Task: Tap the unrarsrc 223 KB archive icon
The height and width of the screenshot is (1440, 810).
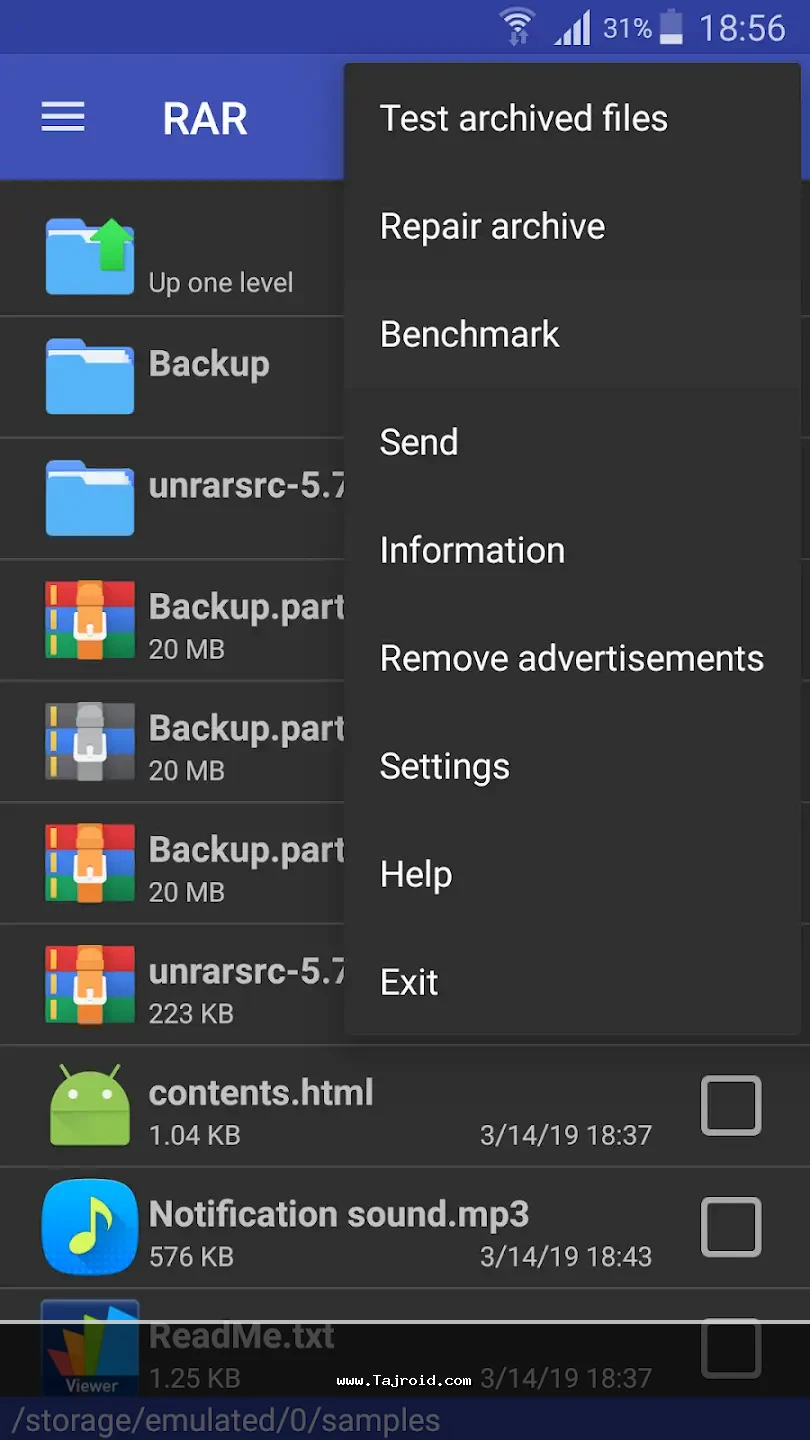Action: 90,984
